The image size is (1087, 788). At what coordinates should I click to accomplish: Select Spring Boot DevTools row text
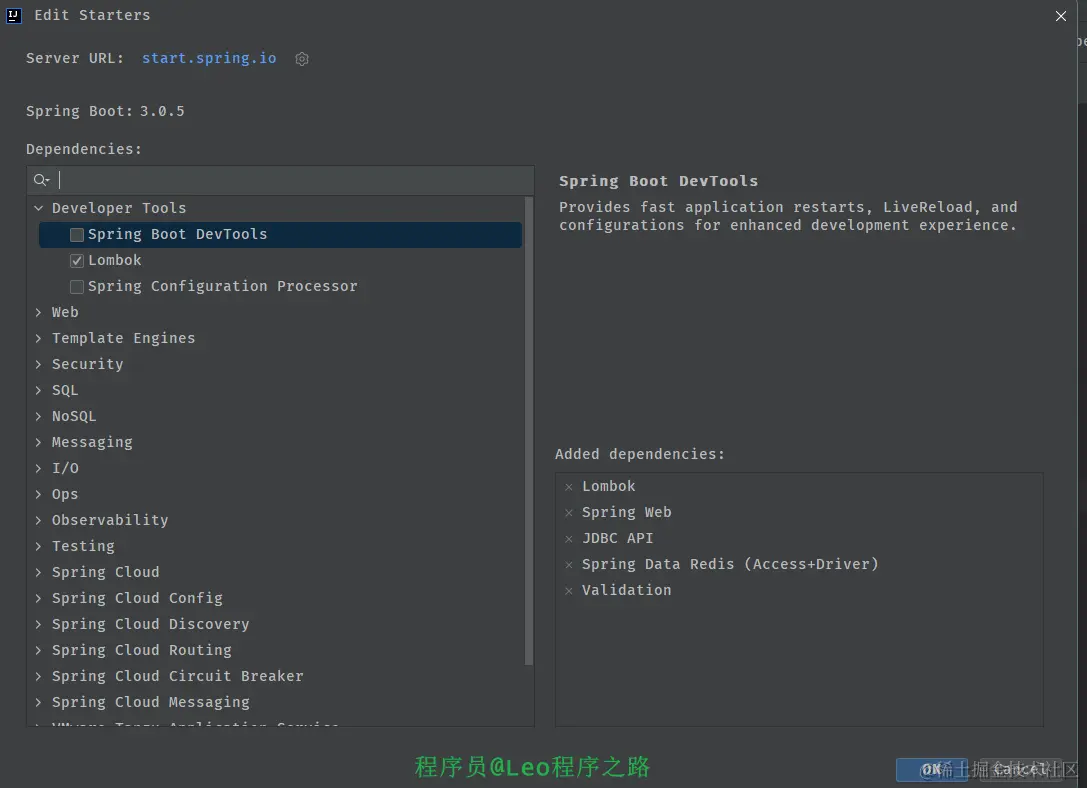coord(177,234)
